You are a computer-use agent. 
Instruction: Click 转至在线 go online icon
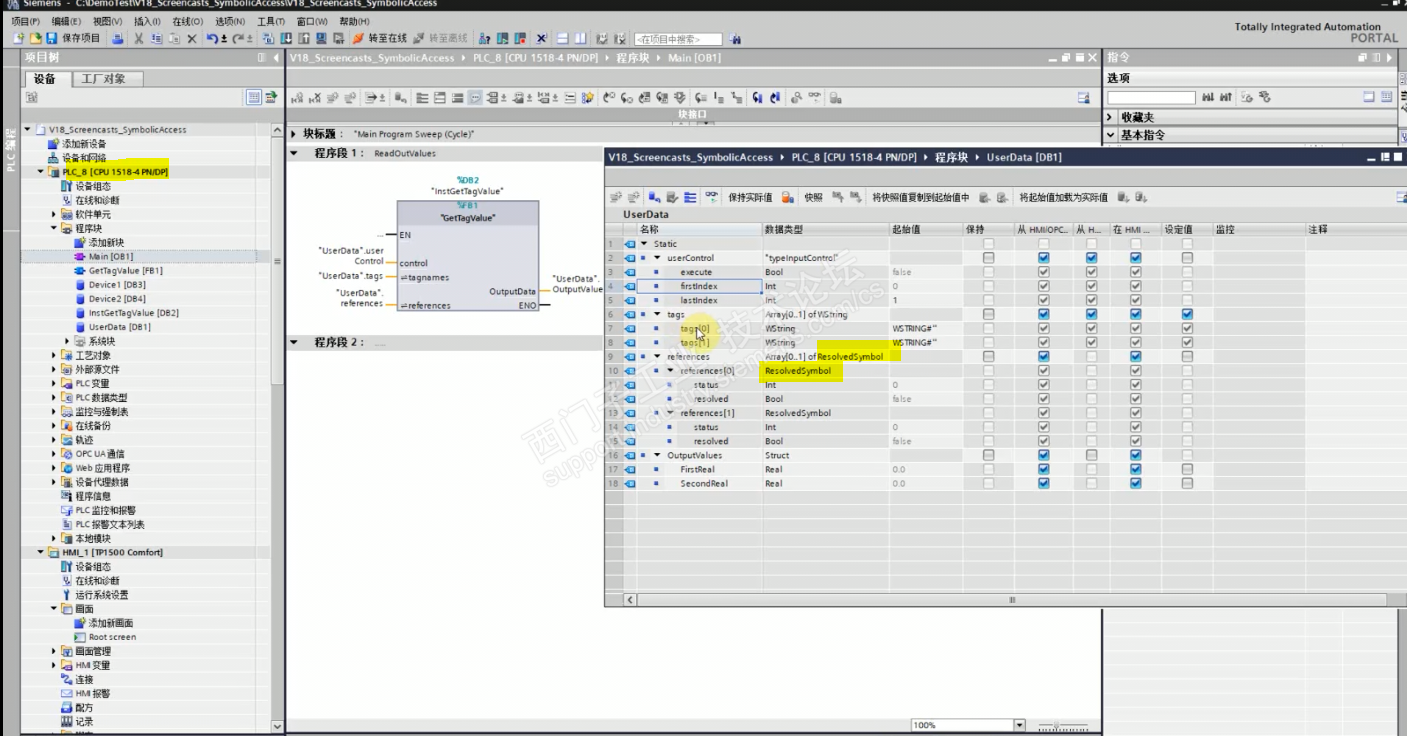point(358,39)
